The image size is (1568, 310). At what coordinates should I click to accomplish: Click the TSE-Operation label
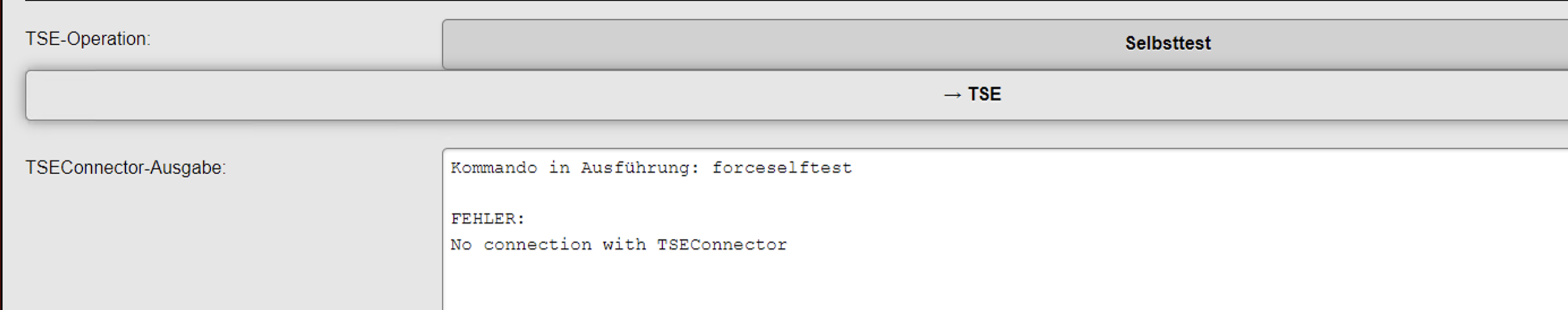(x=88, y=39)
